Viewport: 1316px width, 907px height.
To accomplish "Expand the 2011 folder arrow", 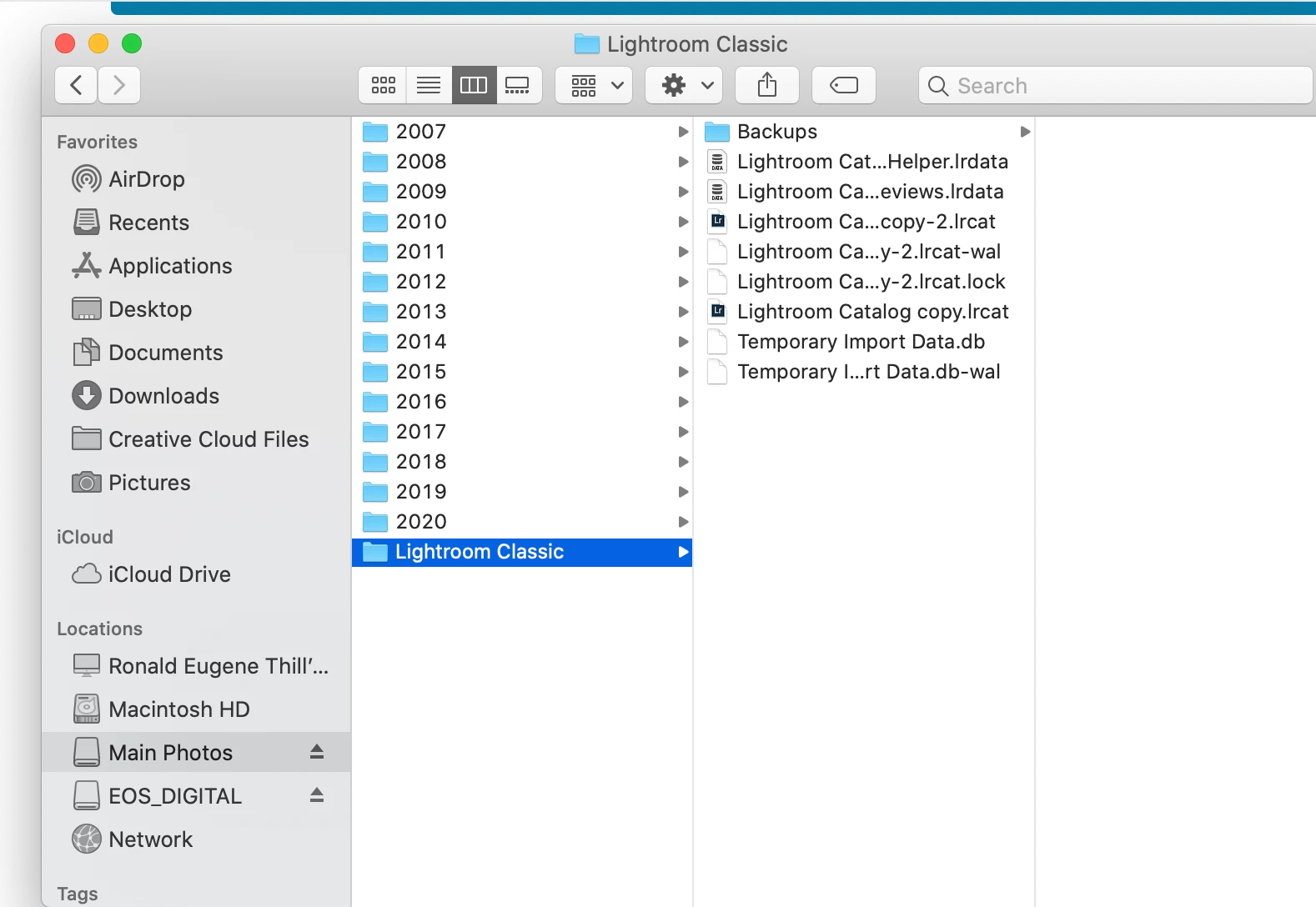I will coord(683,252).
